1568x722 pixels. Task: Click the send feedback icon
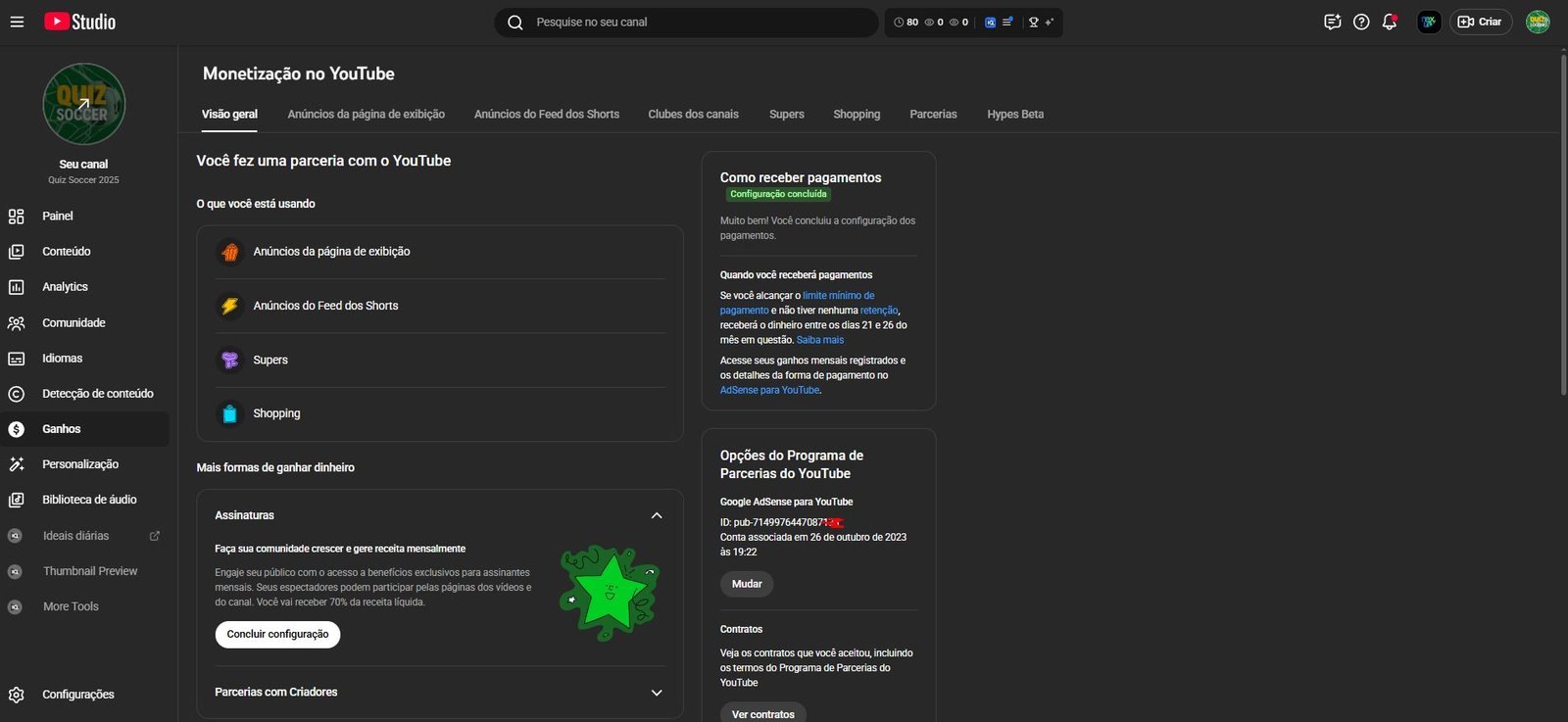[1332, 22]
